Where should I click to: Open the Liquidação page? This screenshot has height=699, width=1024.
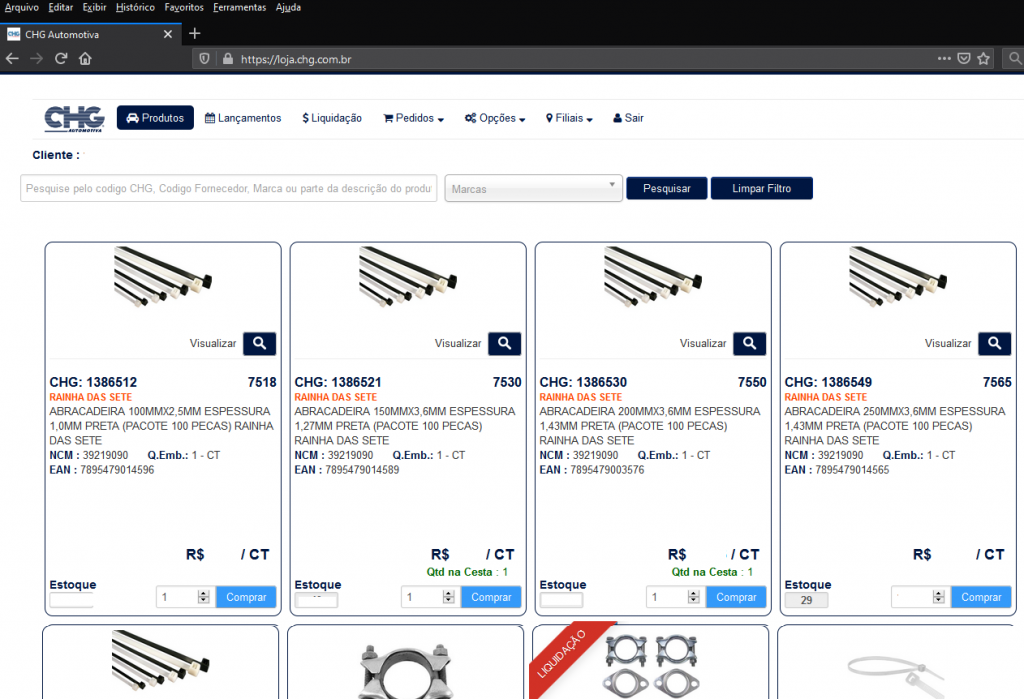(x=332, y=118)
